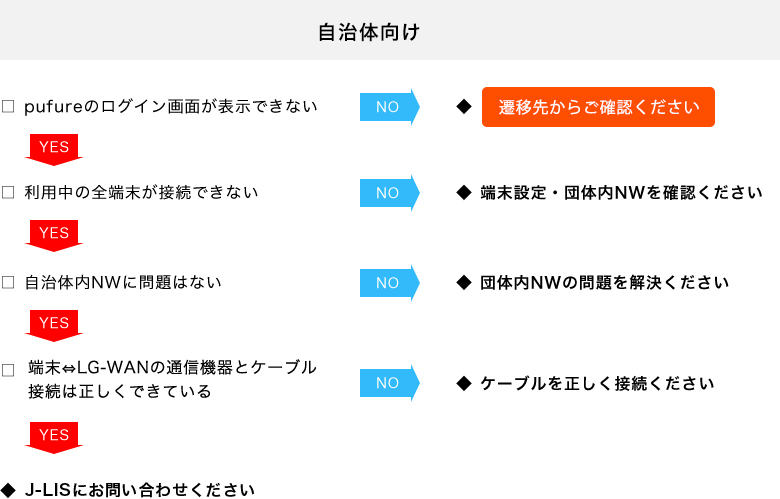Check the 自治体内NWに問題はない checkbox

pyautogui.click(x=8, y=283)
